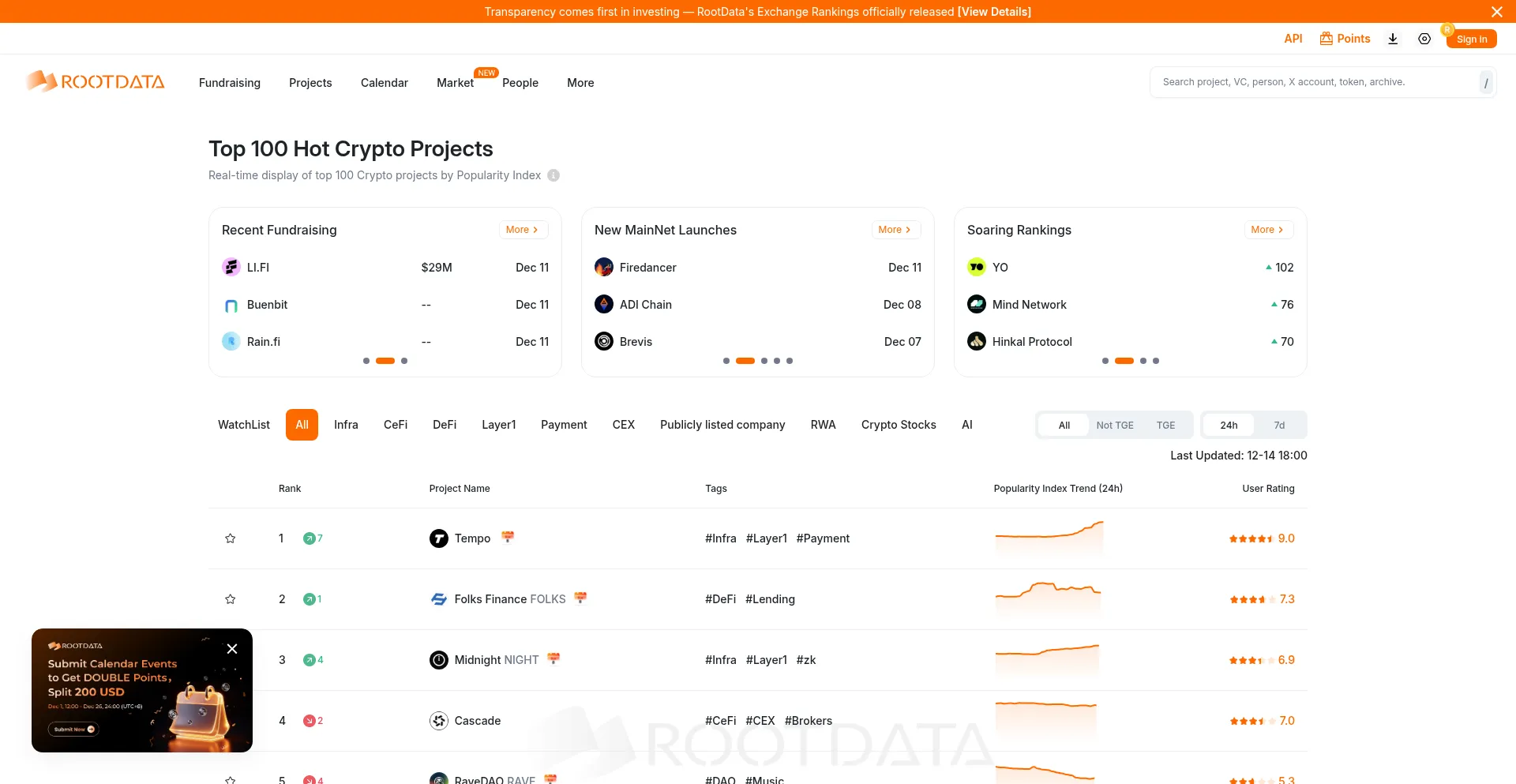Star the Folks Finance project
This screenshot has height=784, width=1516.
click(231, 598)
